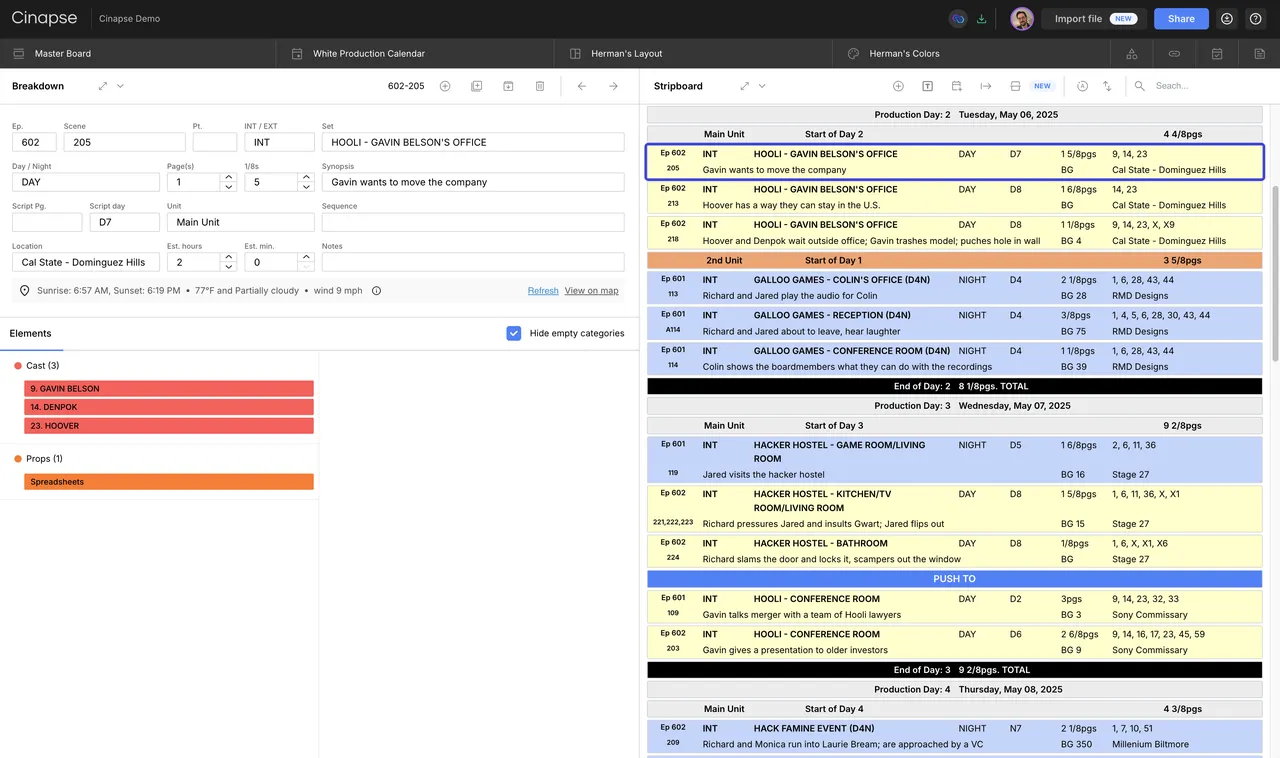Select the red 9. GAVIN BELSON element
This screenshot has width=1280, height=758.
coord(169,389)
